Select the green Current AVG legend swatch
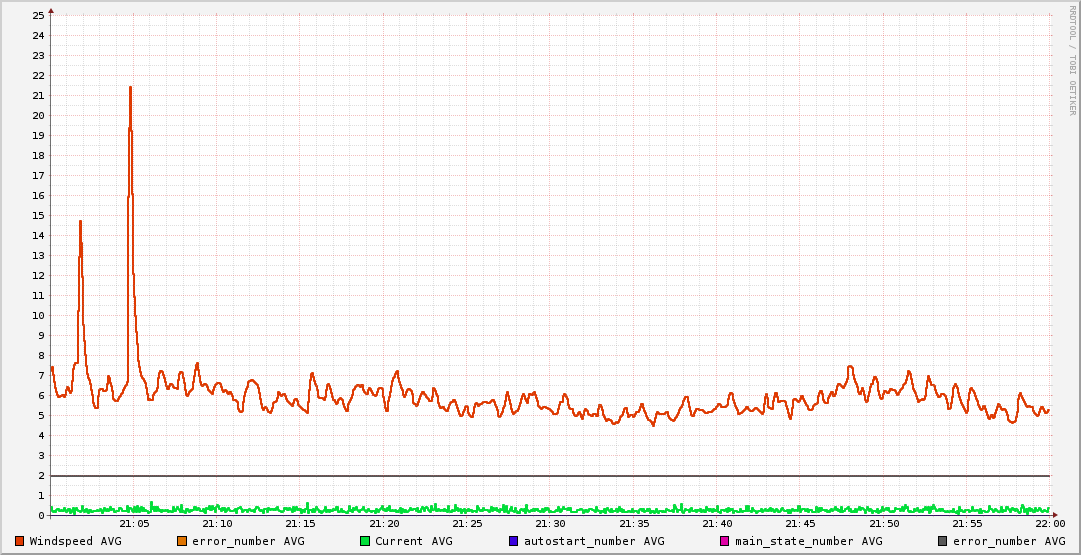This screenshot has width=1081, height=555. [x=365, y=541]
